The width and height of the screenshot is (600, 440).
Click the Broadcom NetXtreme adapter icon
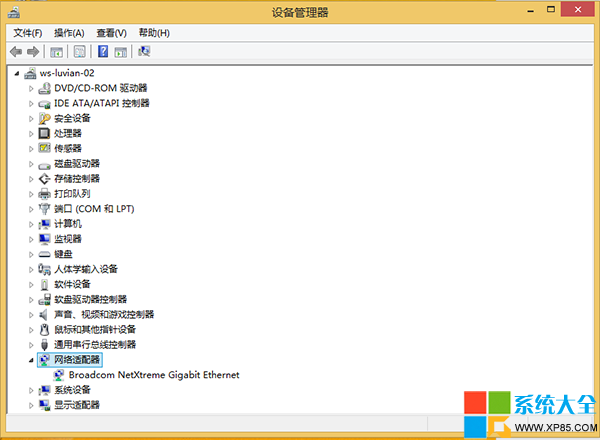[59, 375]
